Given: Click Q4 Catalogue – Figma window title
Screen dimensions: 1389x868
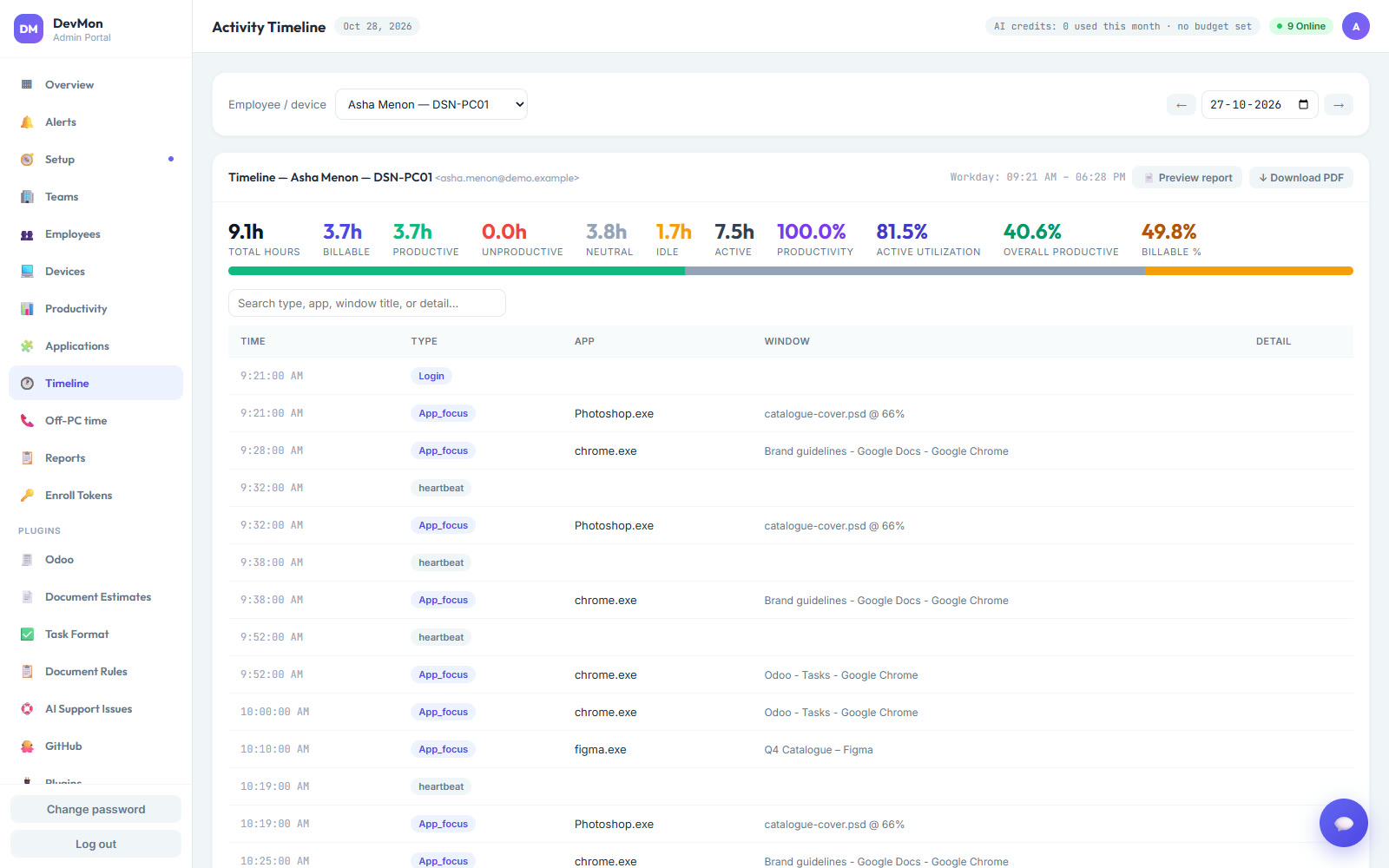Looking at the screenshot, I should point(818,749).
